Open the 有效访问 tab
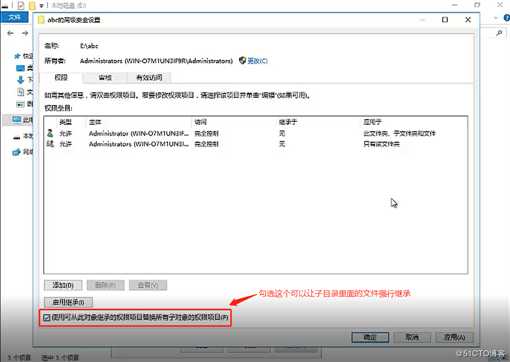 point(149,78)
